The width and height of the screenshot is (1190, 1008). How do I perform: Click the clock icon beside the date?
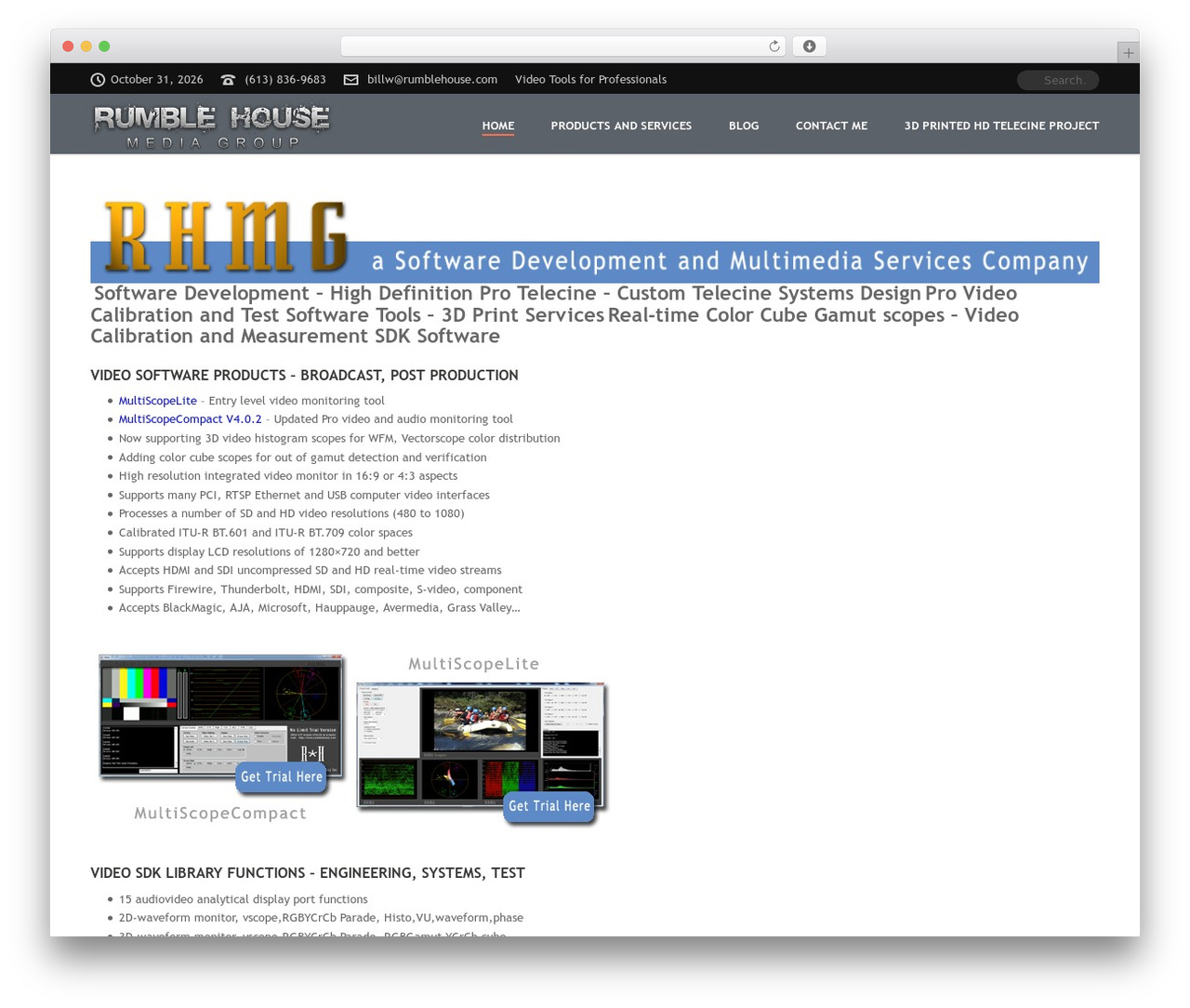coord(98,80)
